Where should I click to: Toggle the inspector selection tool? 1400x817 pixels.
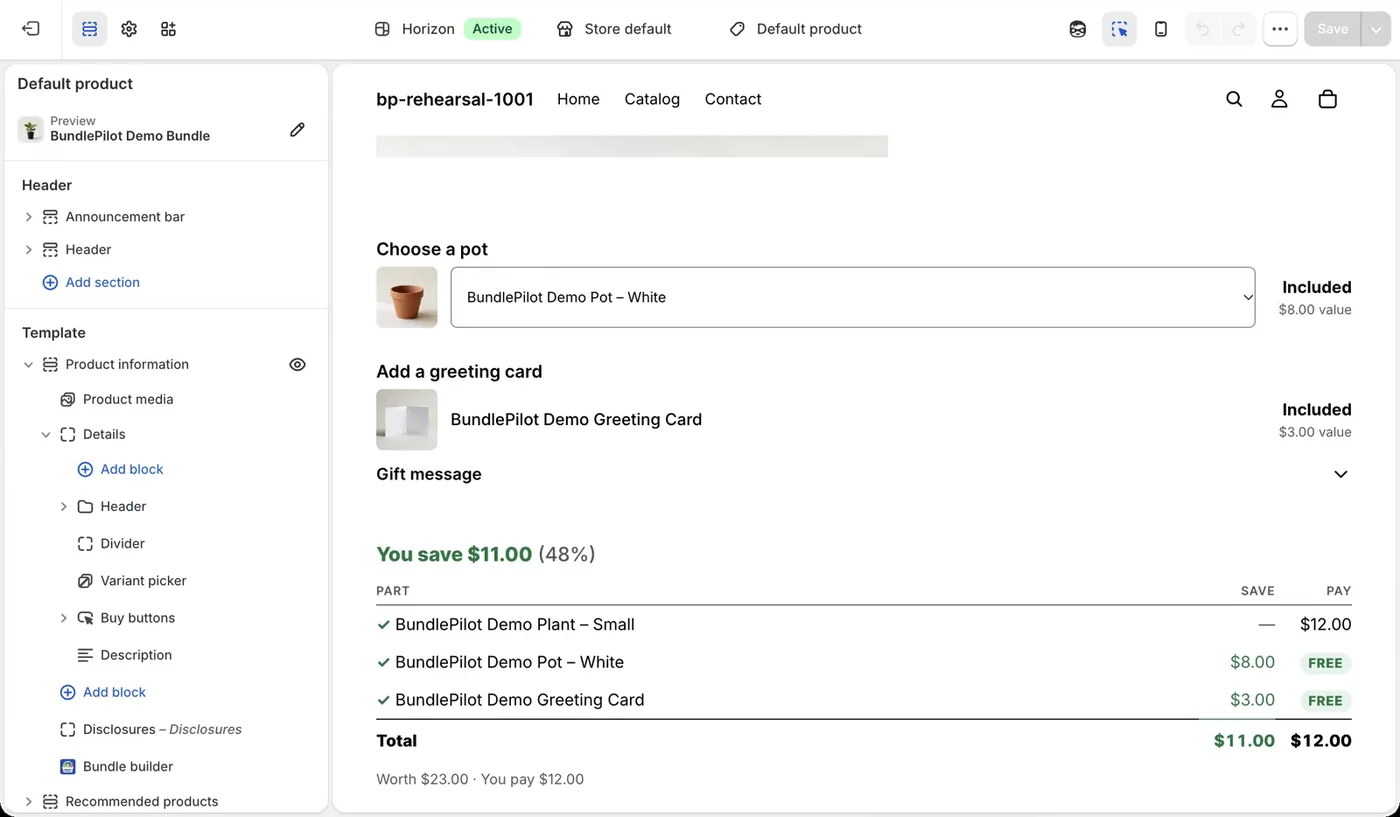(1120, 29)
